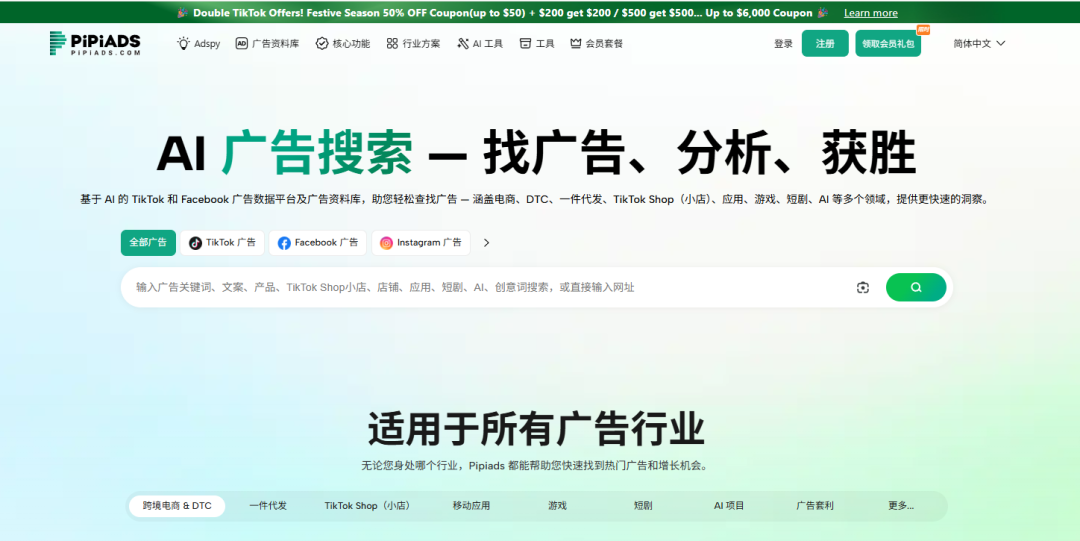This screenshot has width=1080, height=541.
Task: Open the 核心功能 menu
Action: 343,43
